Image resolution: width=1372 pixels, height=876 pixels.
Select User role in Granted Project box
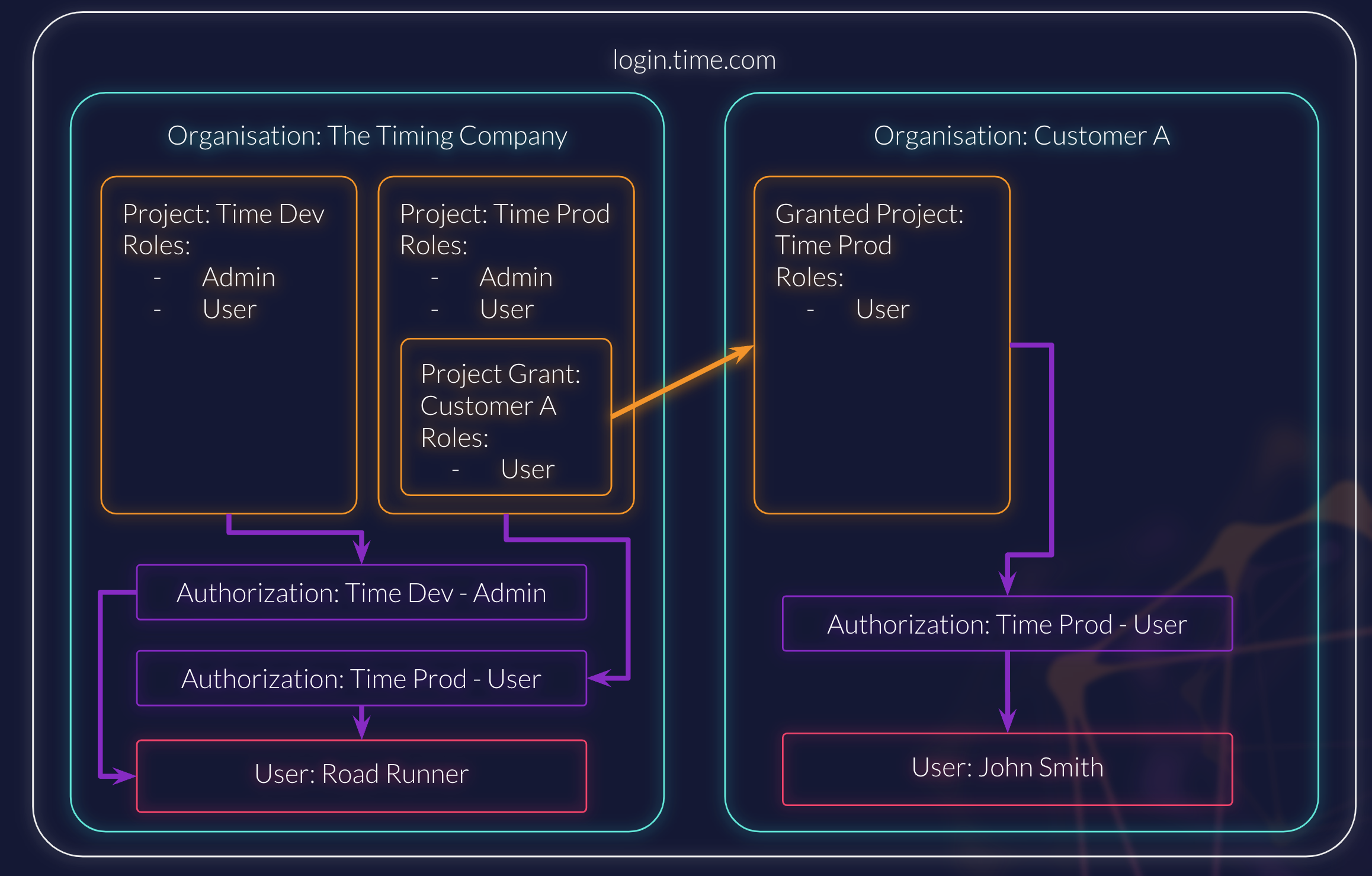tap(882, 309)
